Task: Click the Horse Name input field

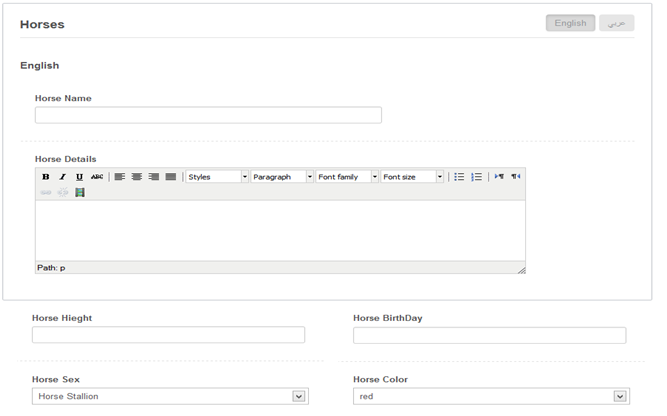Action: pyautogui.click(x=208, y=115)
